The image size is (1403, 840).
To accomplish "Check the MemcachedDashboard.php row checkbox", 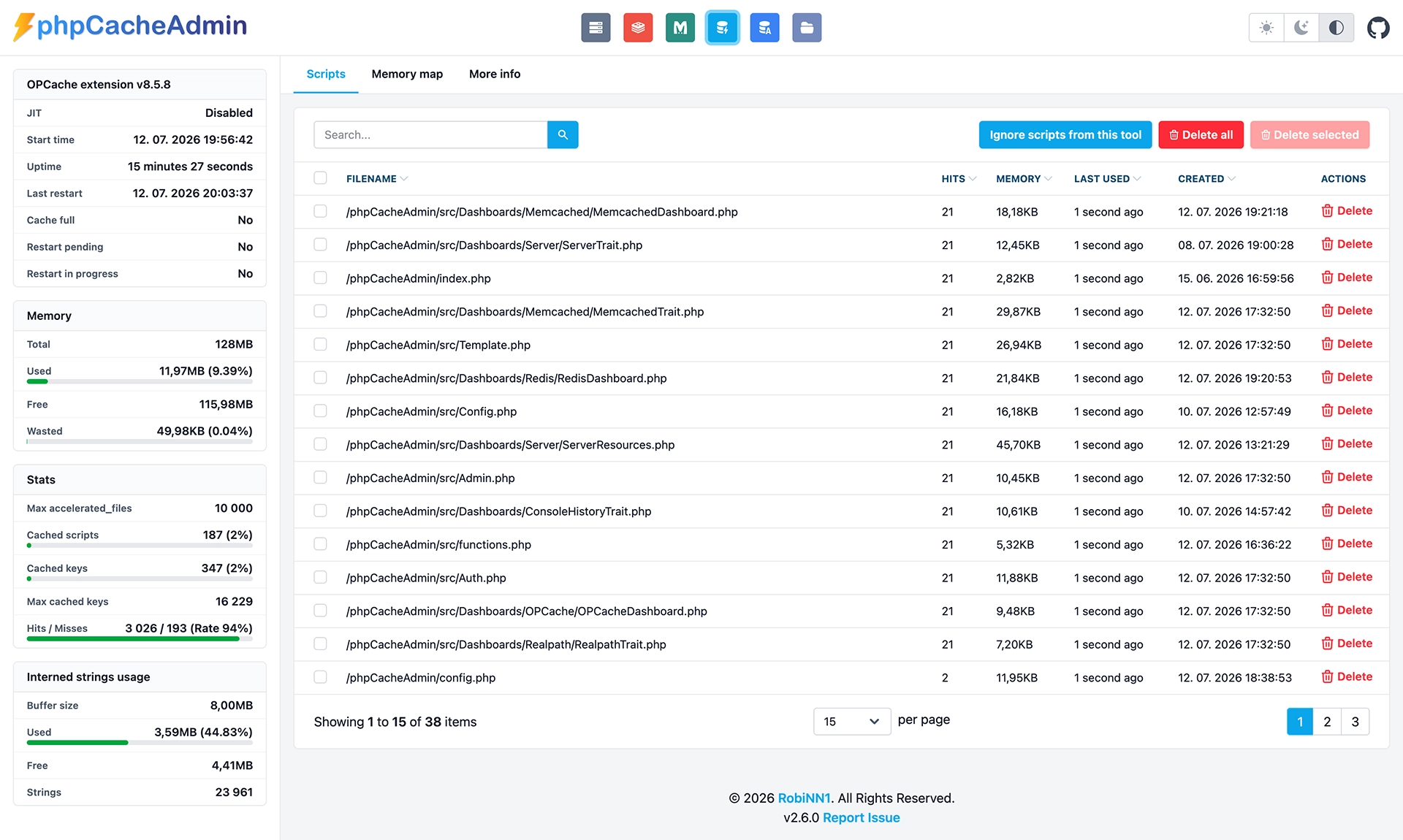I will [320, 211].
